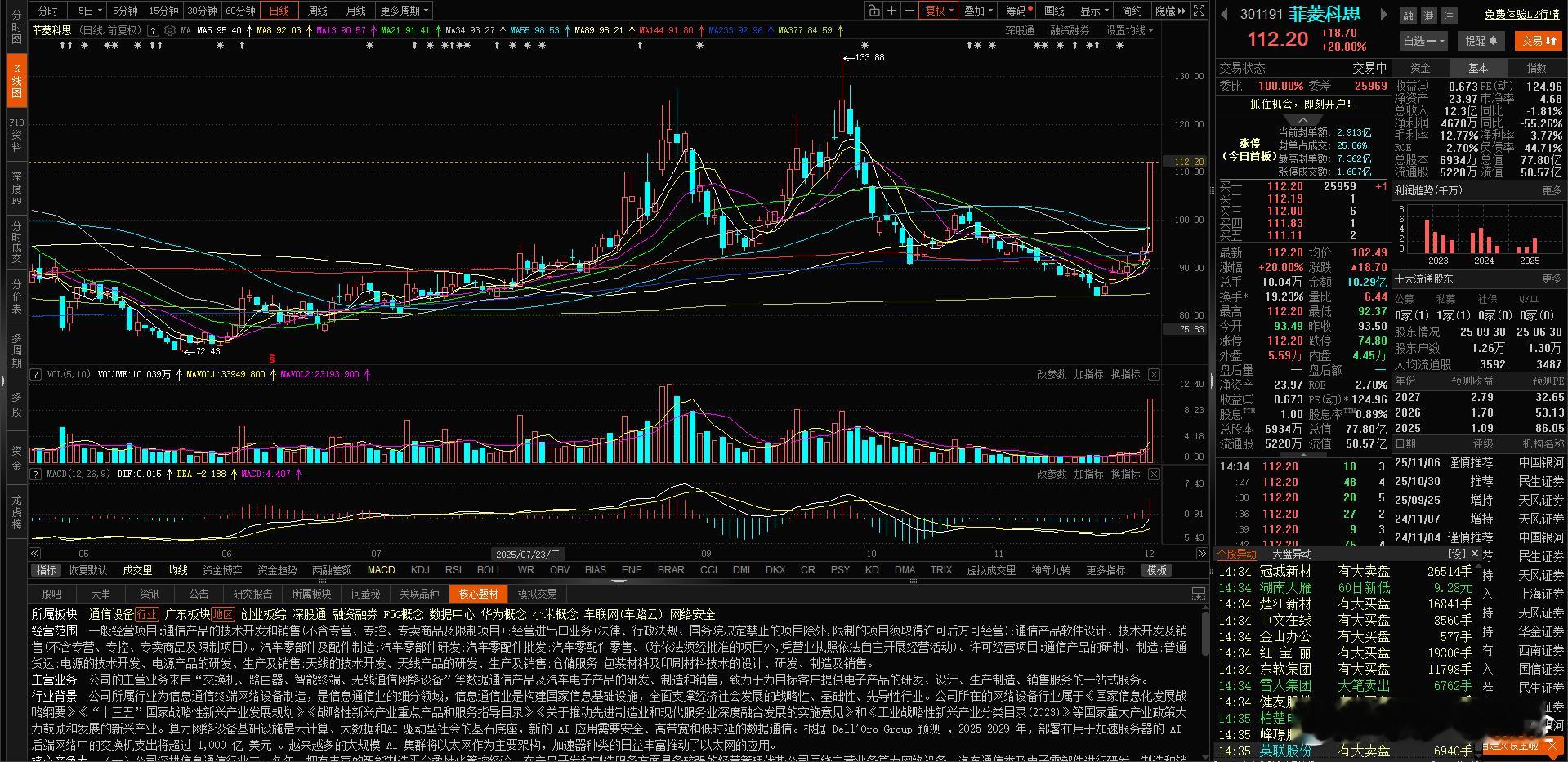Click the lock icon on the chart toolbar

tap(874, 11)
